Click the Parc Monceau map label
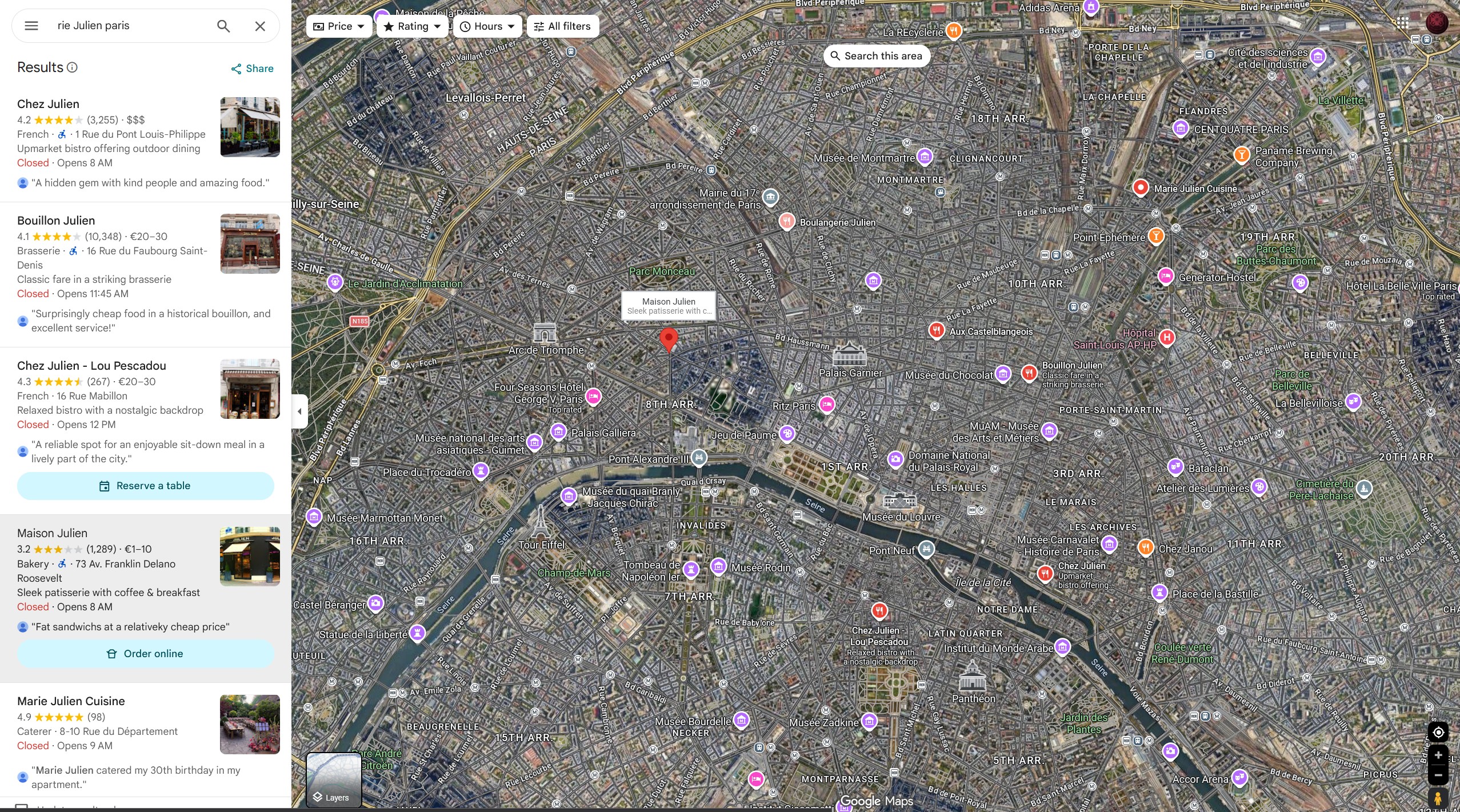The width and height of the screenshot is (1460, 812). (662, 271)
